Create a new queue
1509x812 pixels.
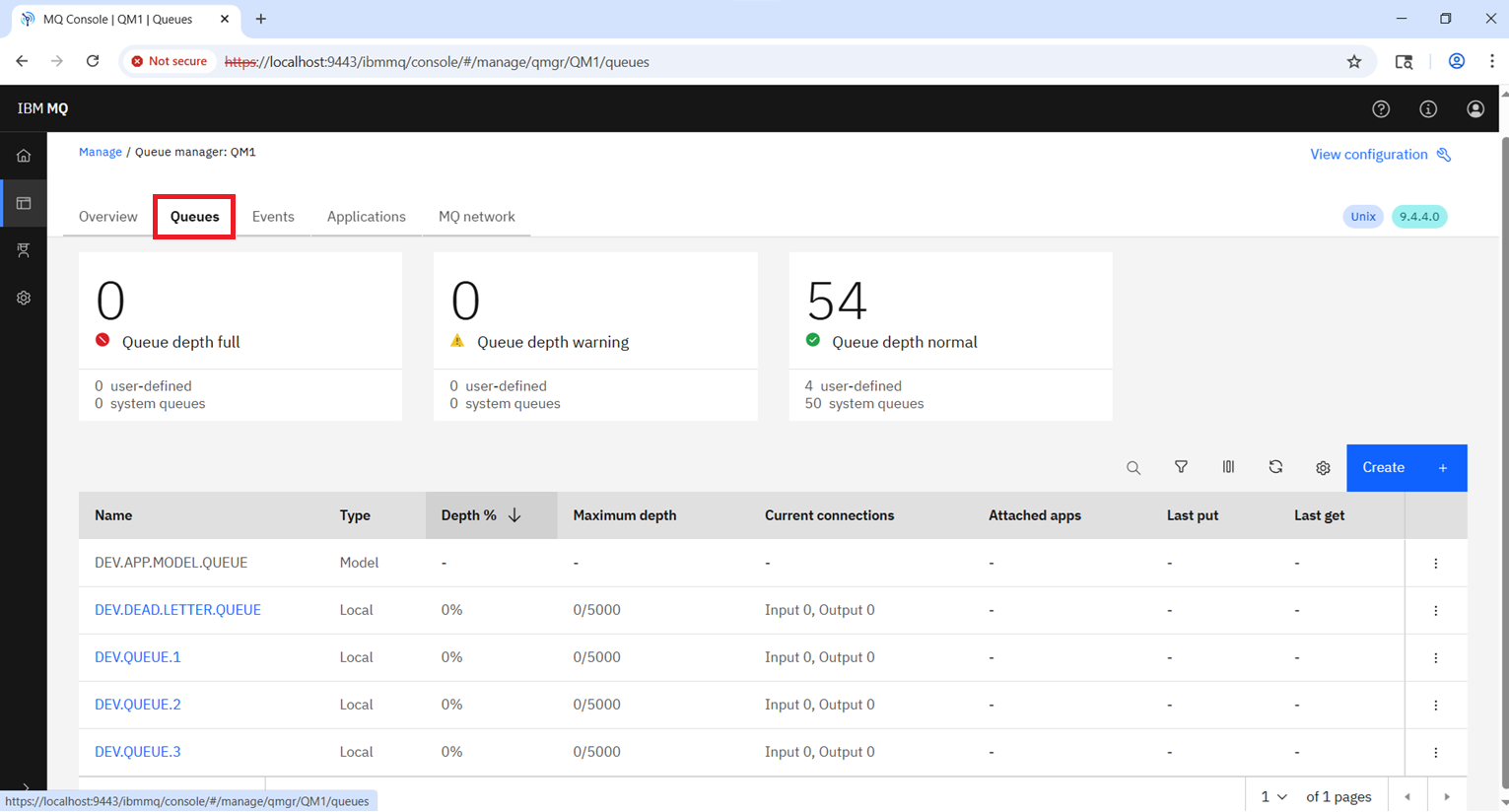1406,468
